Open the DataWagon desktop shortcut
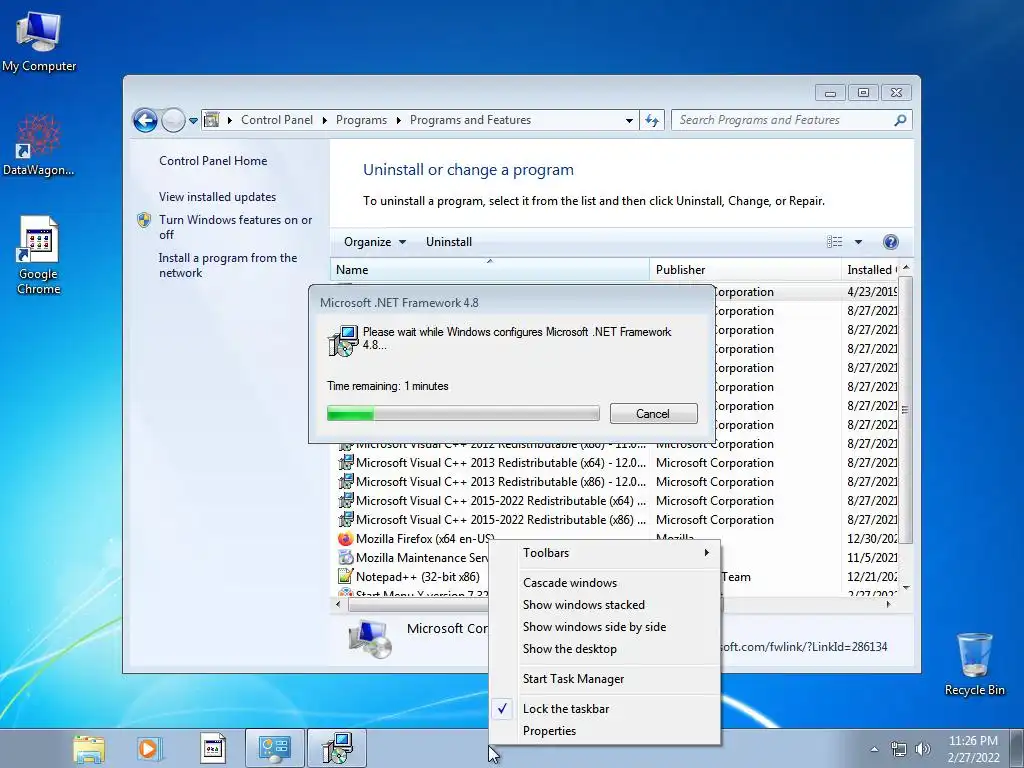This screenshot has height=768, width=1024. point(39,145)
